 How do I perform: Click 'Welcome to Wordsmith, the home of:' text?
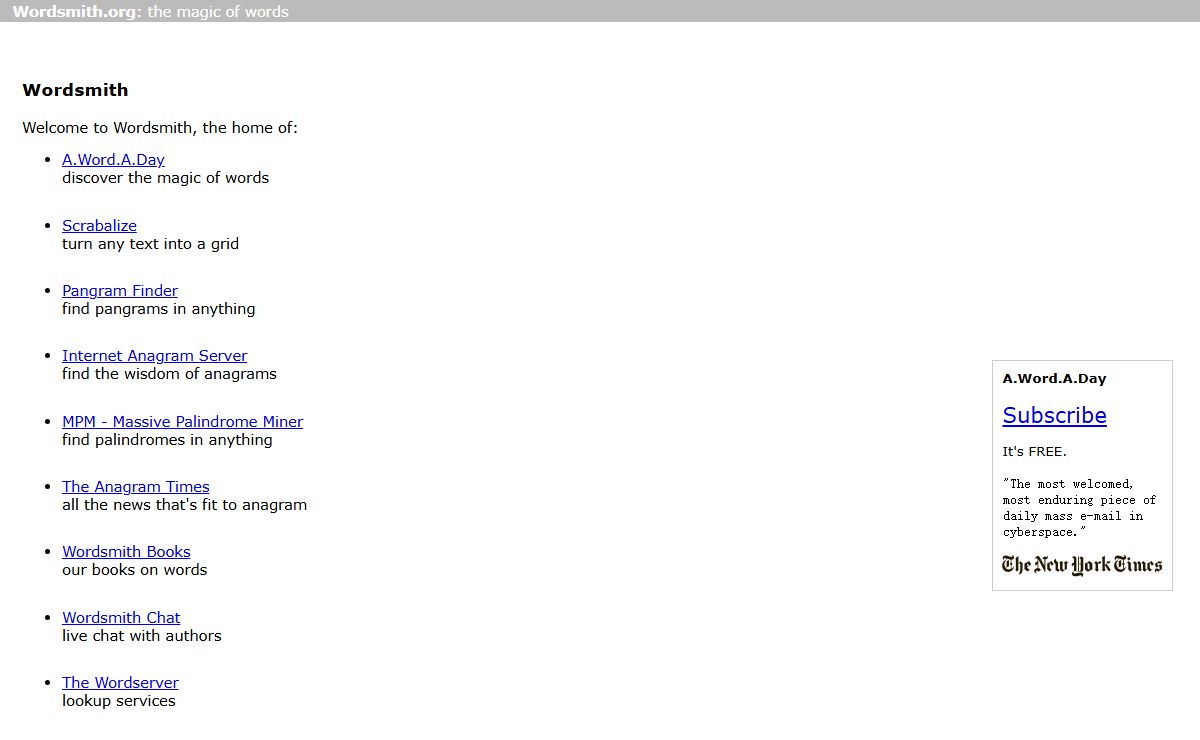(160, 128)
